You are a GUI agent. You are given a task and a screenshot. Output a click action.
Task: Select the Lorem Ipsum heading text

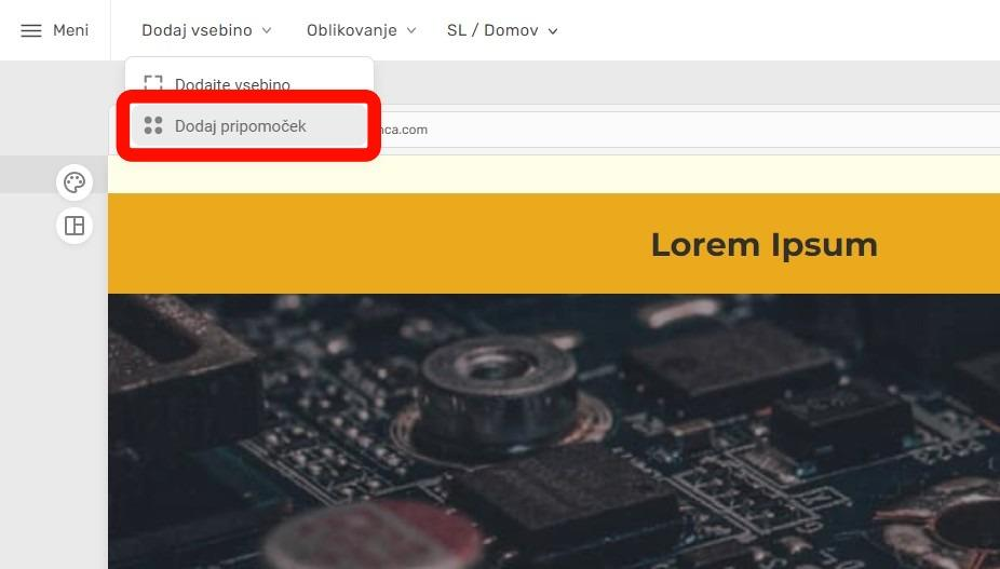pyautogui.click(x=764, y=245)
